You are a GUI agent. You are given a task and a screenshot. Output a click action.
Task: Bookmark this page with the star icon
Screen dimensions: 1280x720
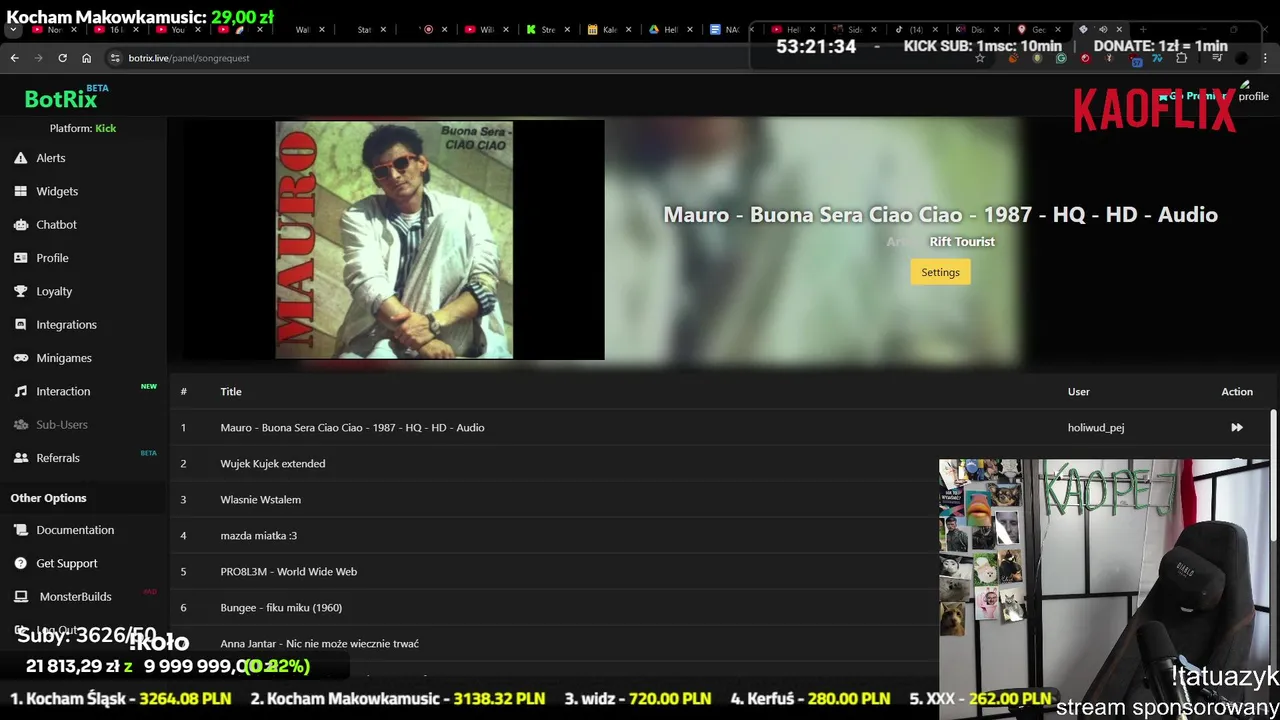[x=980, y=58]
